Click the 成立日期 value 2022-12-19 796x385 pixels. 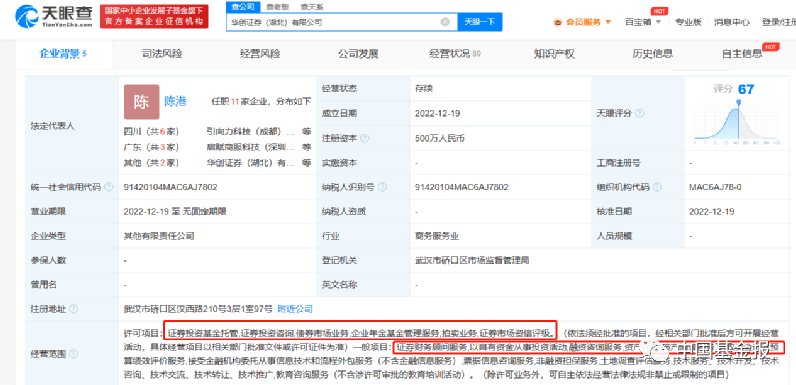(437, 113)
